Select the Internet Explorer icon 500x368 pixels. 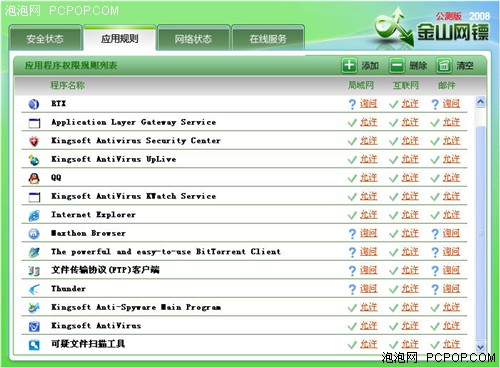click(x=34, y=215)
